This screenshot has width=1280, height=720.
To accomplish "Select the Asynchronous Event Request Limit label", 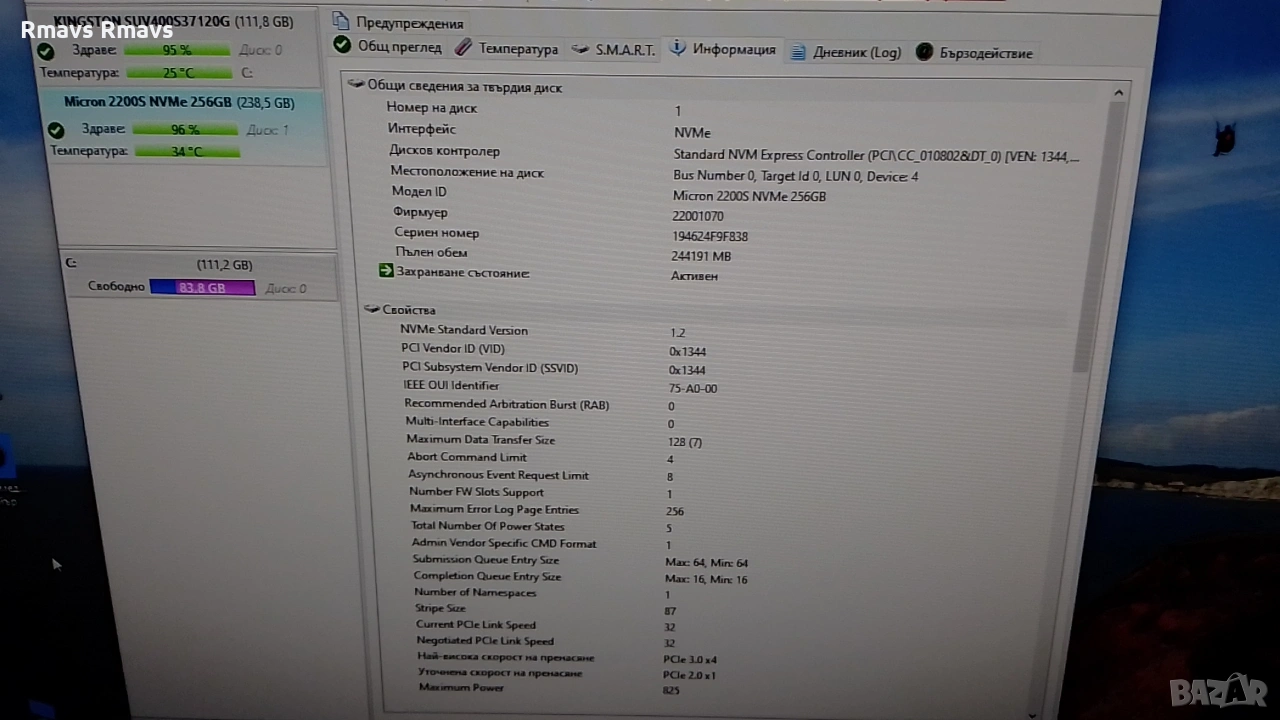I will point(498,475).
